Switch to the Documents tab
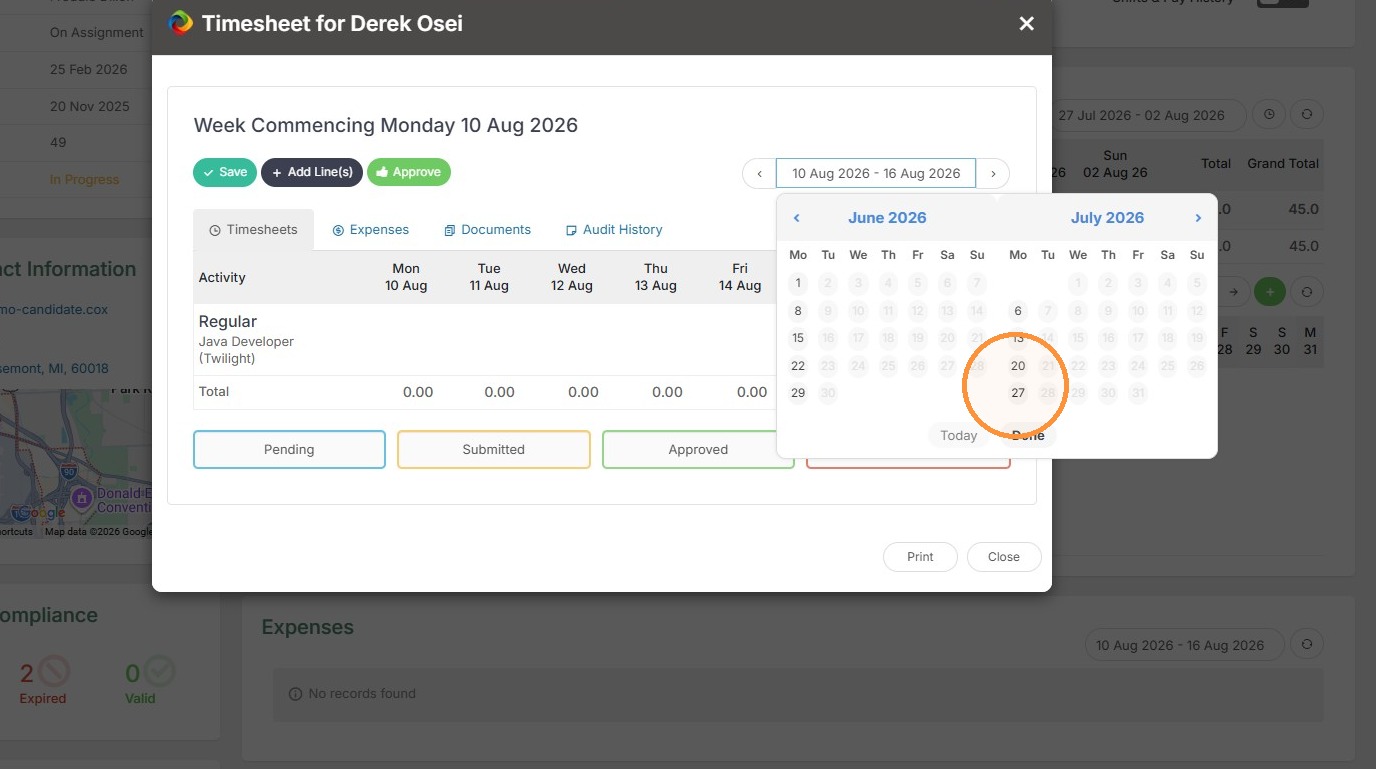 click(x=488, y=230)
